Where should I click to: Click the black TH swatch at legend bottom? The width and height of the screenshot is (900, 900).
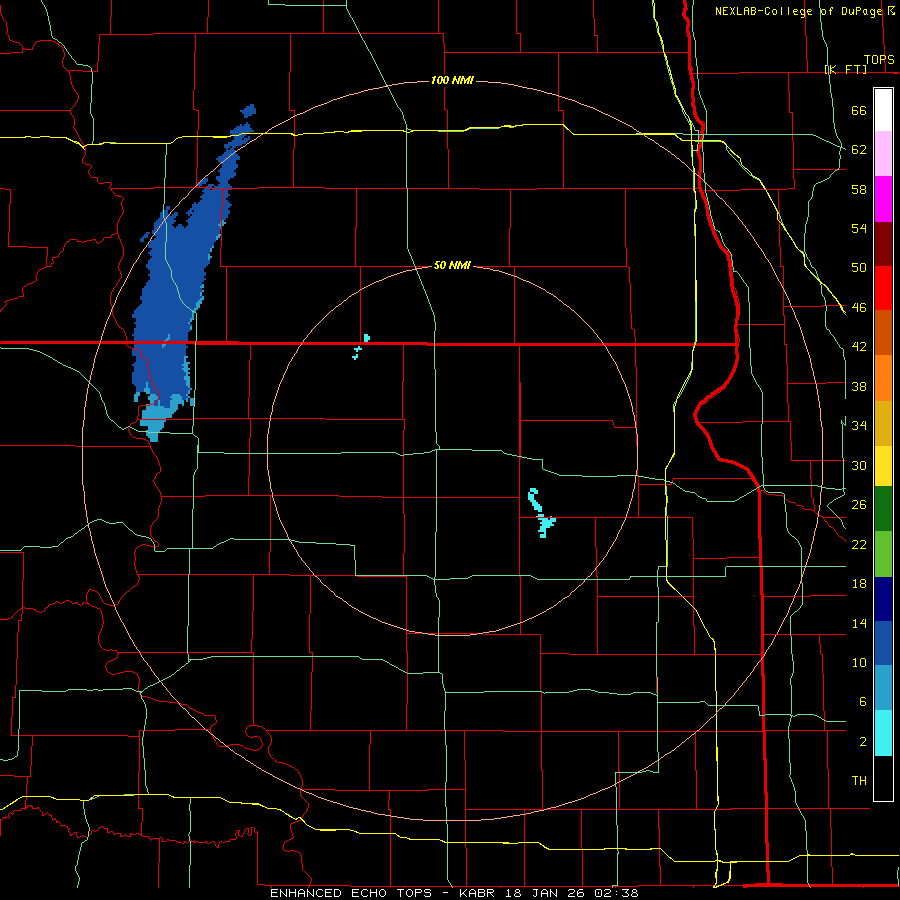coord(883,778)
